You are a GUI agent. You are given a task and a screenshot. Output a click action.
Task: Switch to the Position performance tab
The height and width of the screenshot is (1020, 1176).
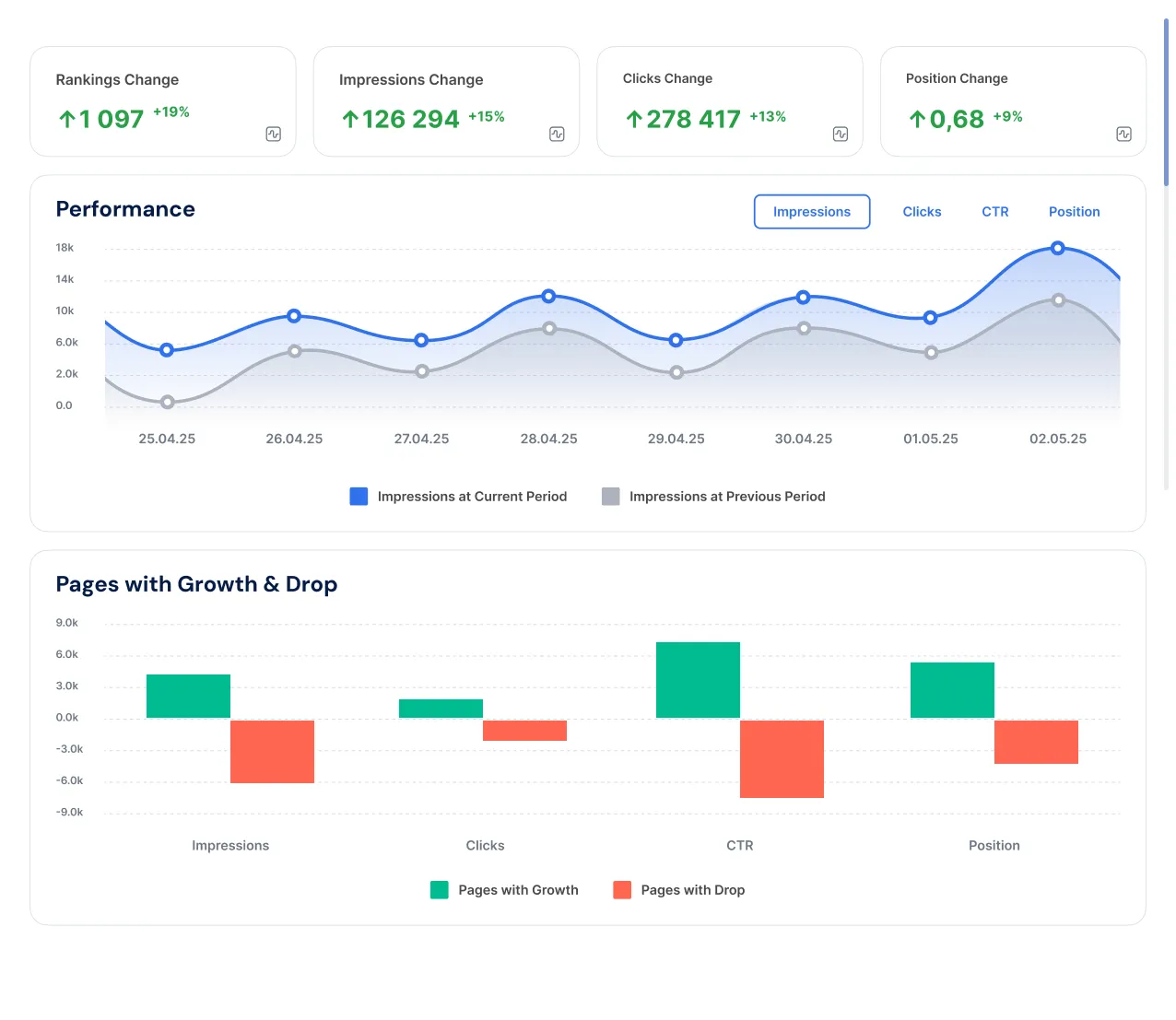coord(1075,212)
